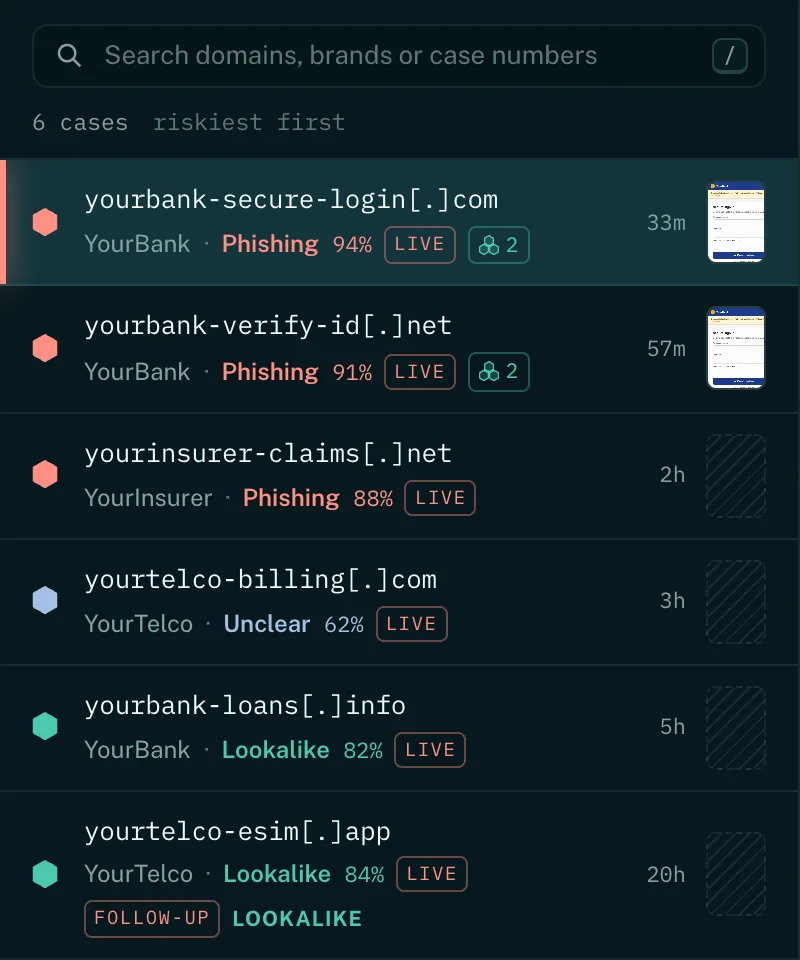Click '5h' age text
800x960 pixels.
point(673,727)
